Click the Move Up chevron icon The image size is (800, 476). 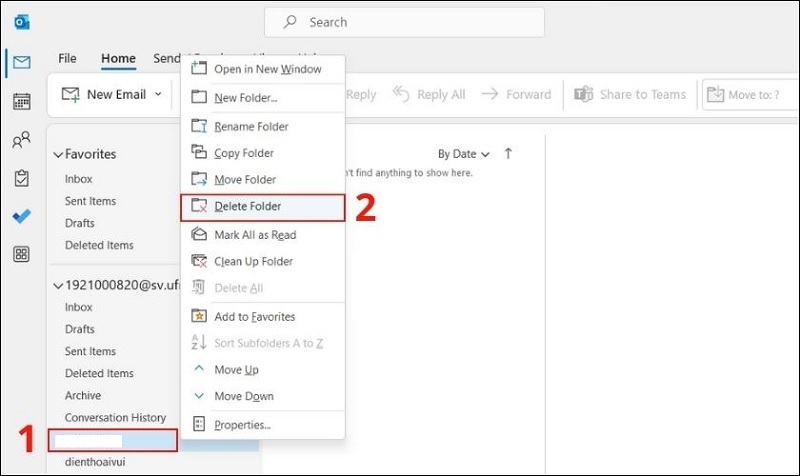[199, 368]
